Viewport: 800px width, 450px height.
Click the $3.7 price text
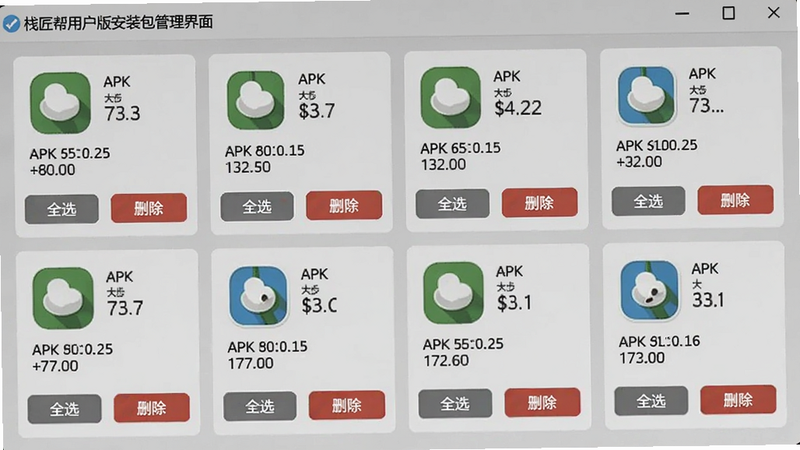pyautogui.click(x=317, y=111)
